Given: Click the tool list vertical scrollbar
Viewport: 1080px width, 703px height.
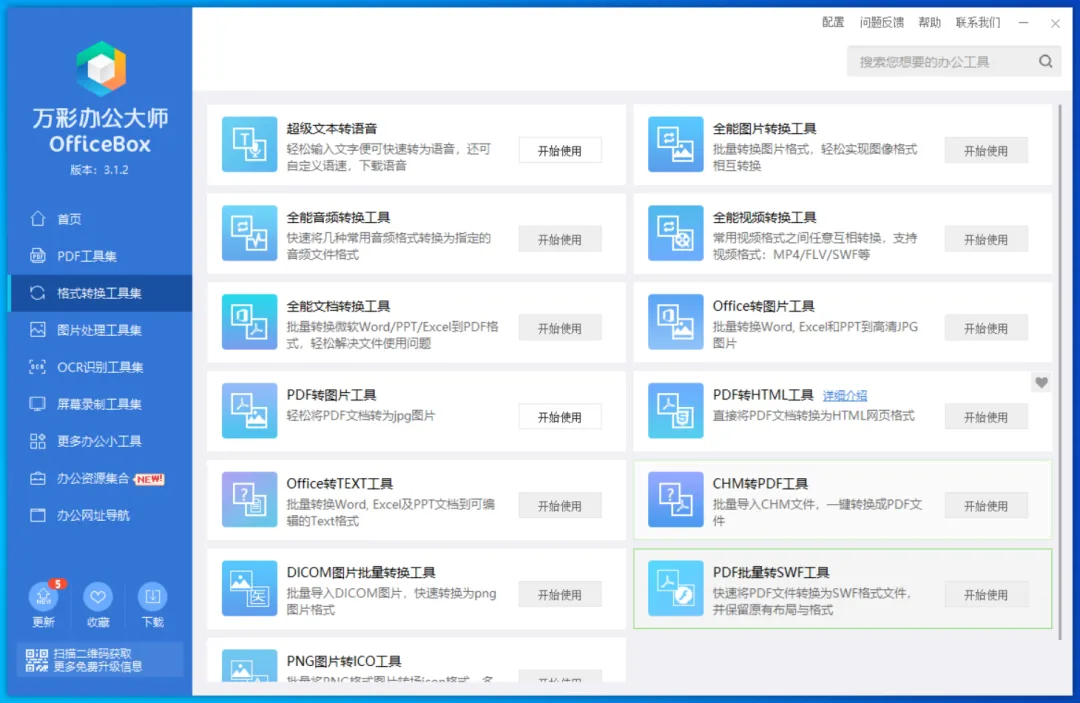Looking at the screenshot, I should tap(1059, 372).
